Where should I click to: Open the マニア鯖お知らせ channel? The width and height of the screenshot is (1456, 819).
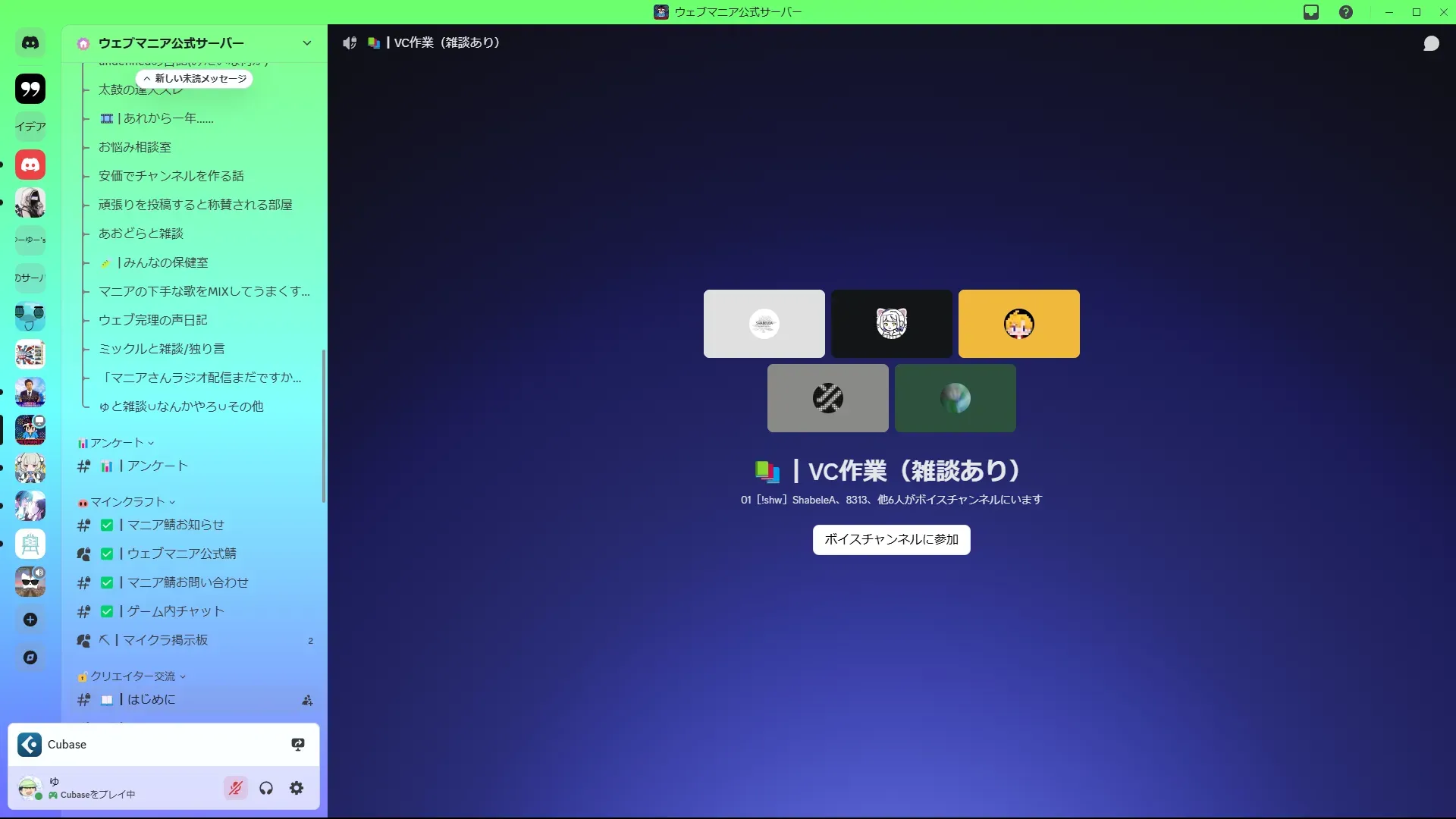coord(175,525)
